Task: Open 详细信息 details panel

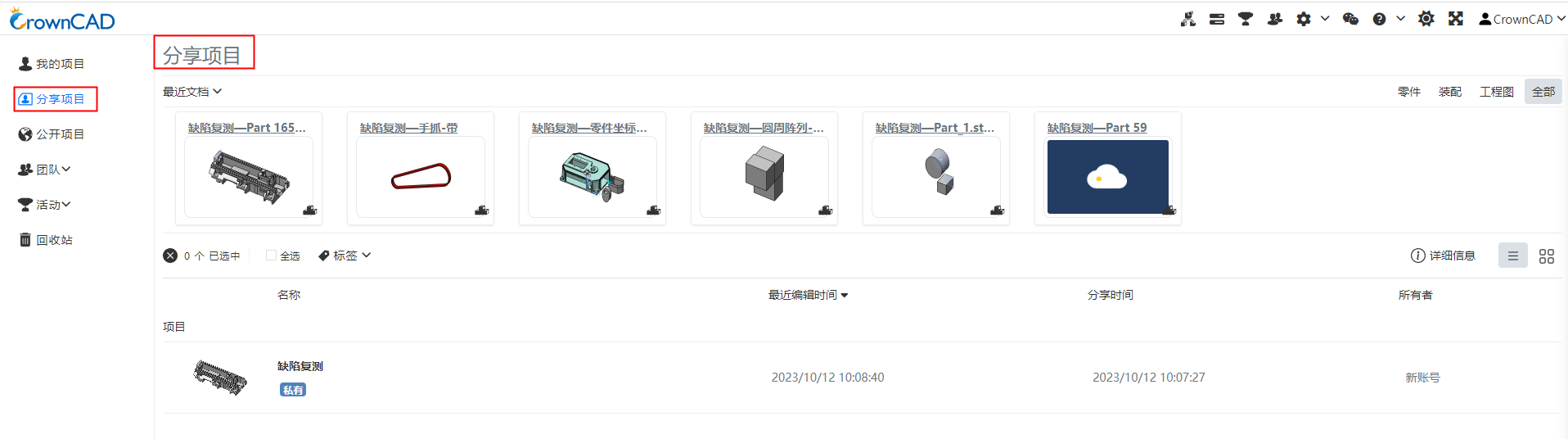Action: (x=1443, y=256)
